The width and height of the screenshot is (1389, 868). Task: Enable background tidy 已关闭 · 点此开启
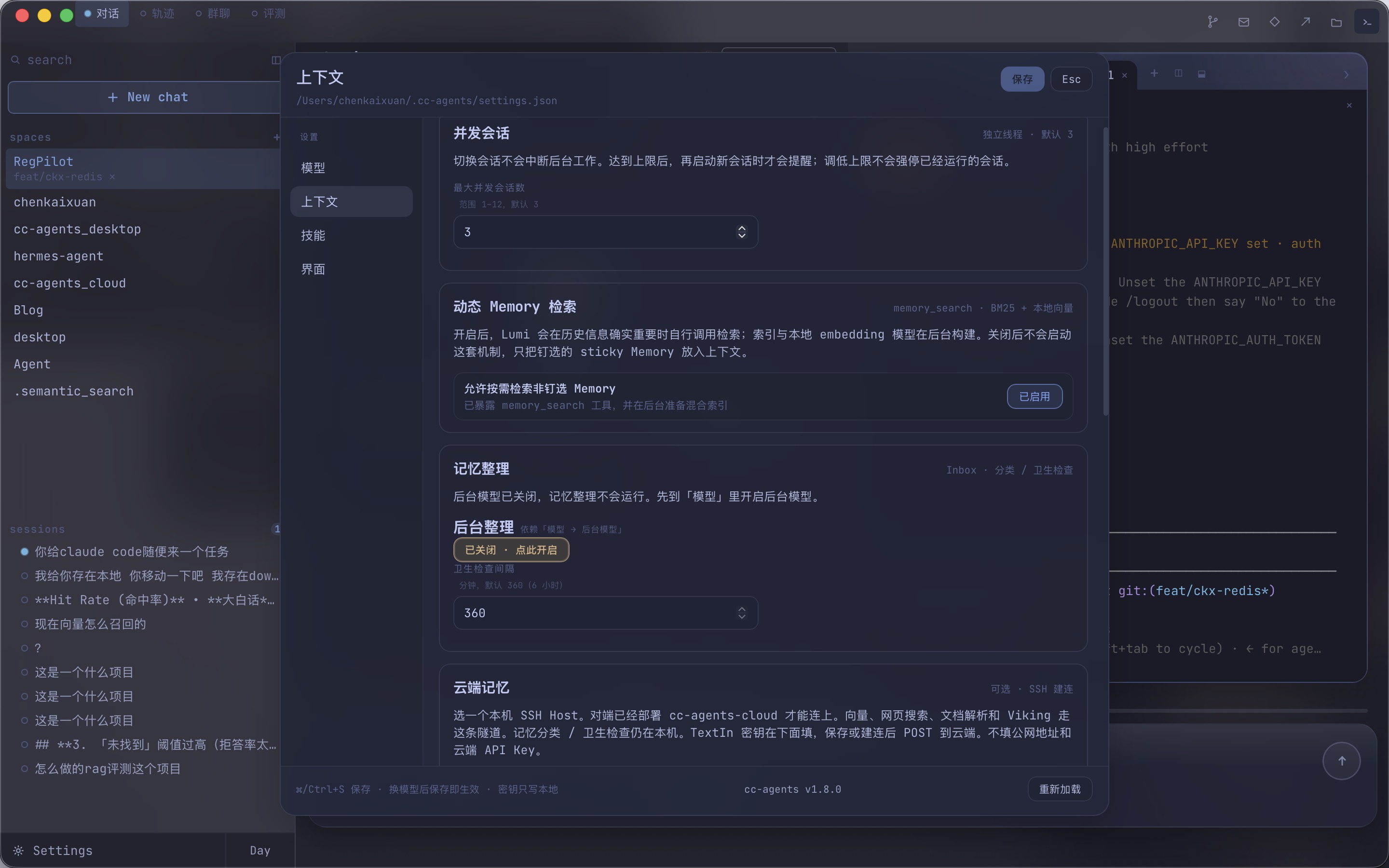pos(511,549)
